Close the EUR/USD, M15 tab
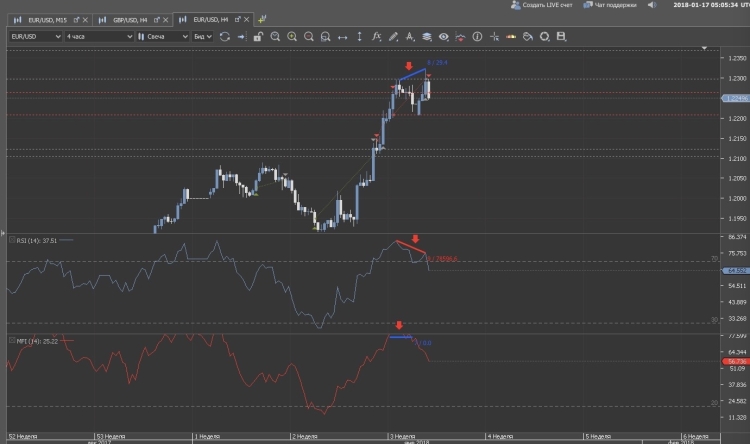Screen dimensions: 750x444 [x=85, y=20]
